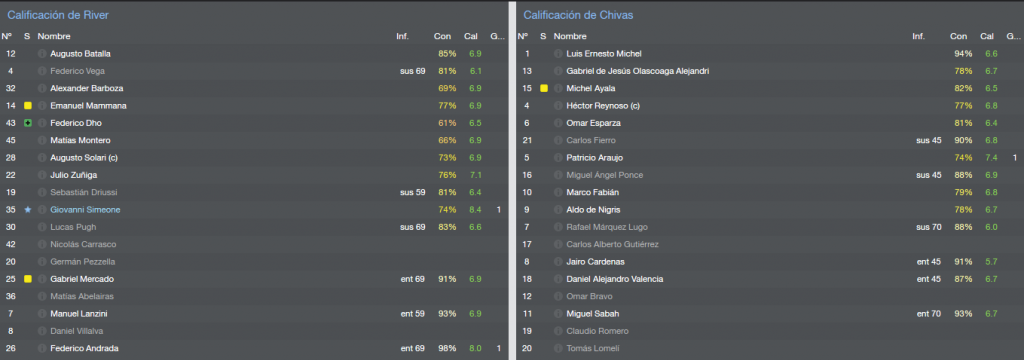The width and height of the screenshot is (1024, 360).
Task: Click Calificación de Chivas panel title
Action: pos(578,14)
